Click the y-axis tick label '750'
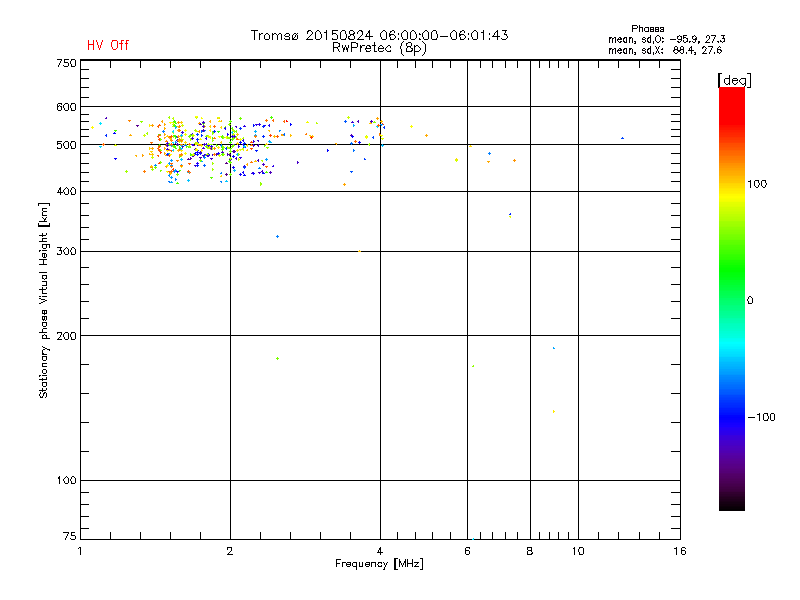 (66, 63)
